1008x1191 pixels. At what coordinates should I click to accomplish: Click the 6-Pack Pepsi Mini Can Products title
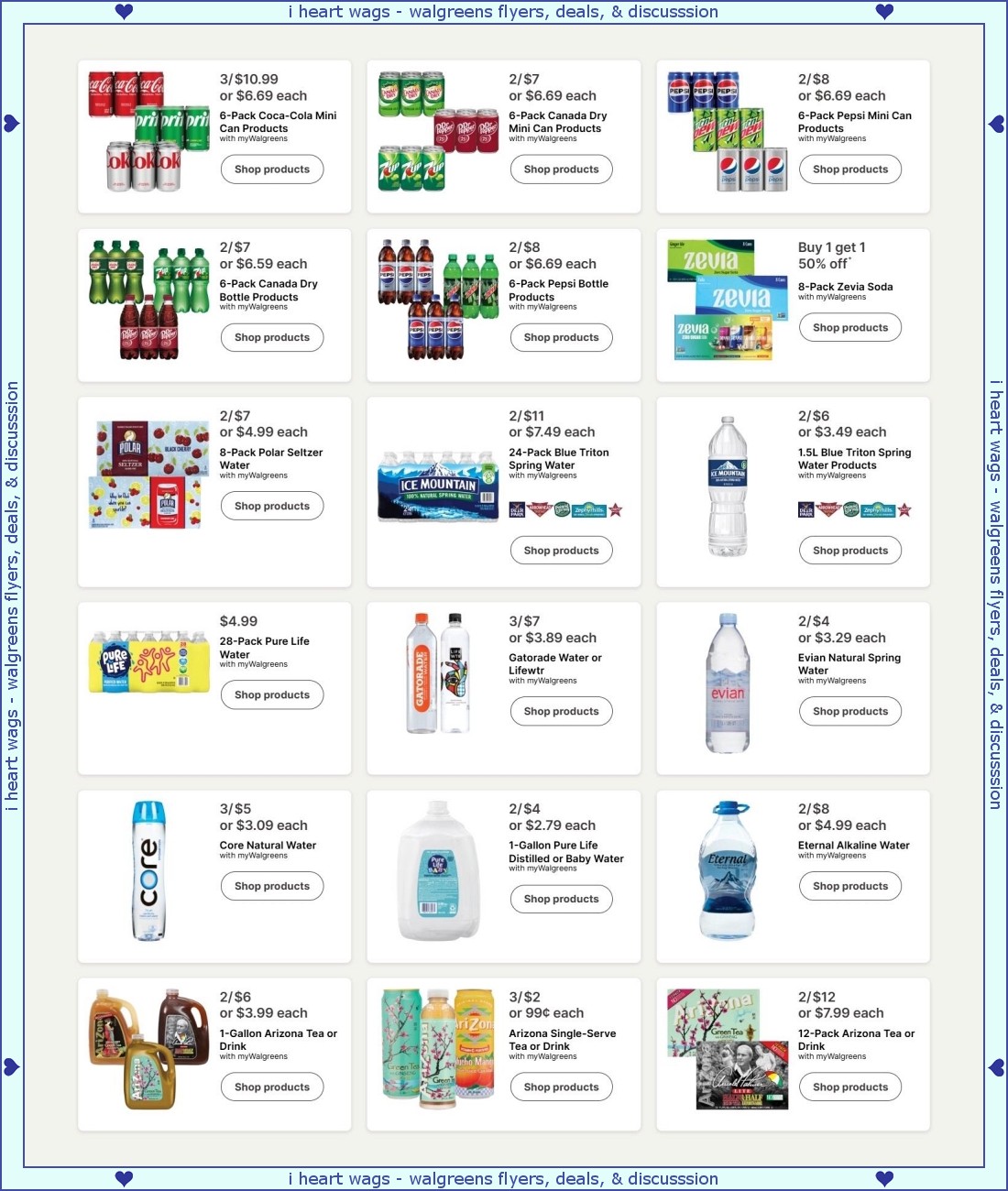(855, 122)
